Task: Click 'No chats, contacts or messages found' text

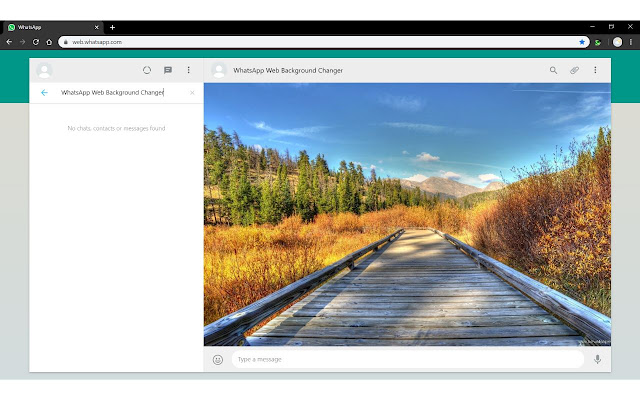Action: (x=116, y=128)
